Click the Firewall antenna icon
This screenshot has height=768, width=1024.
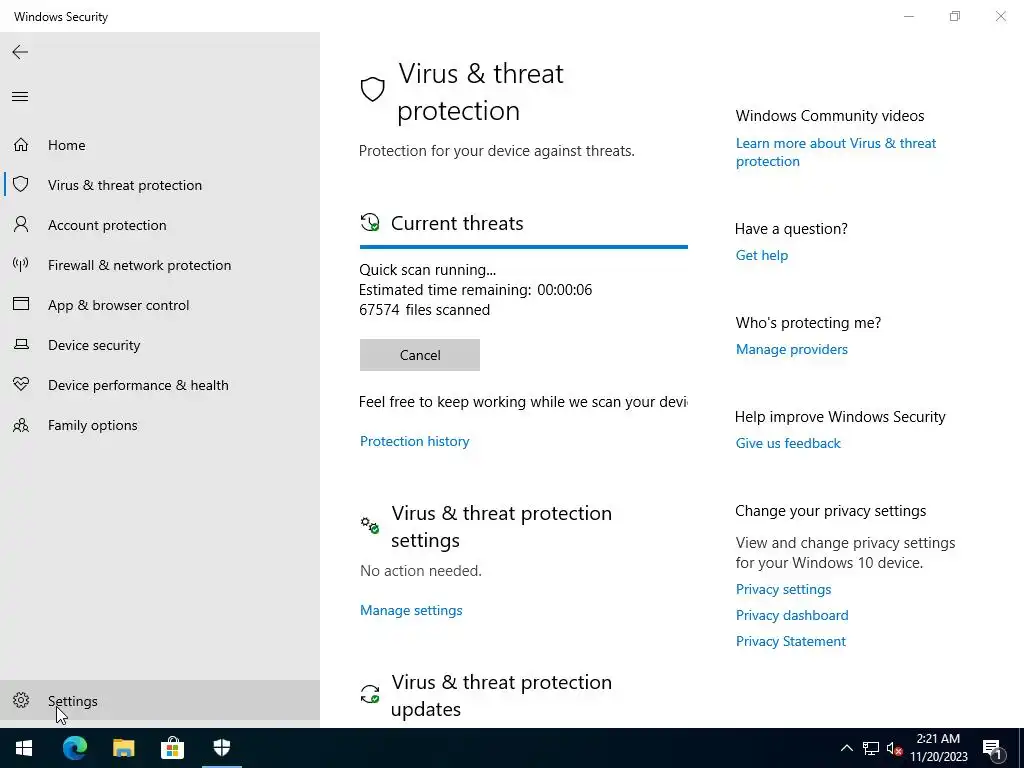point(21,264)
